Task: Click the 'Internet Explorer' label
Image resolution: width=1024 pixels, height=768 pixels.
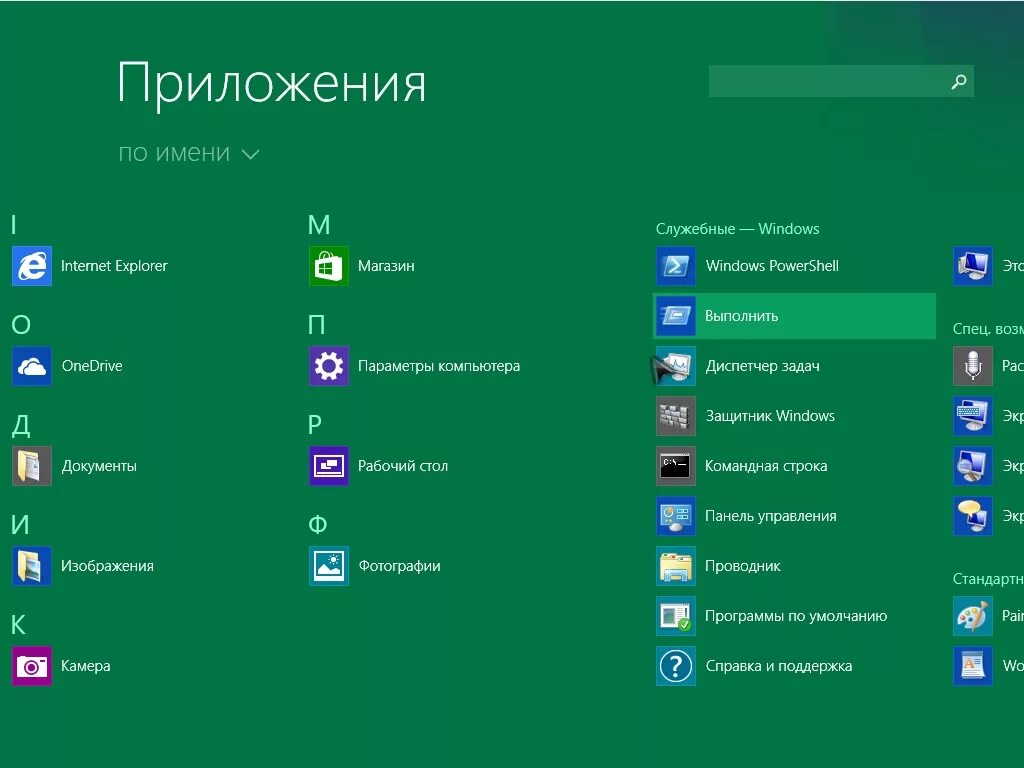Action: (114, 266)
